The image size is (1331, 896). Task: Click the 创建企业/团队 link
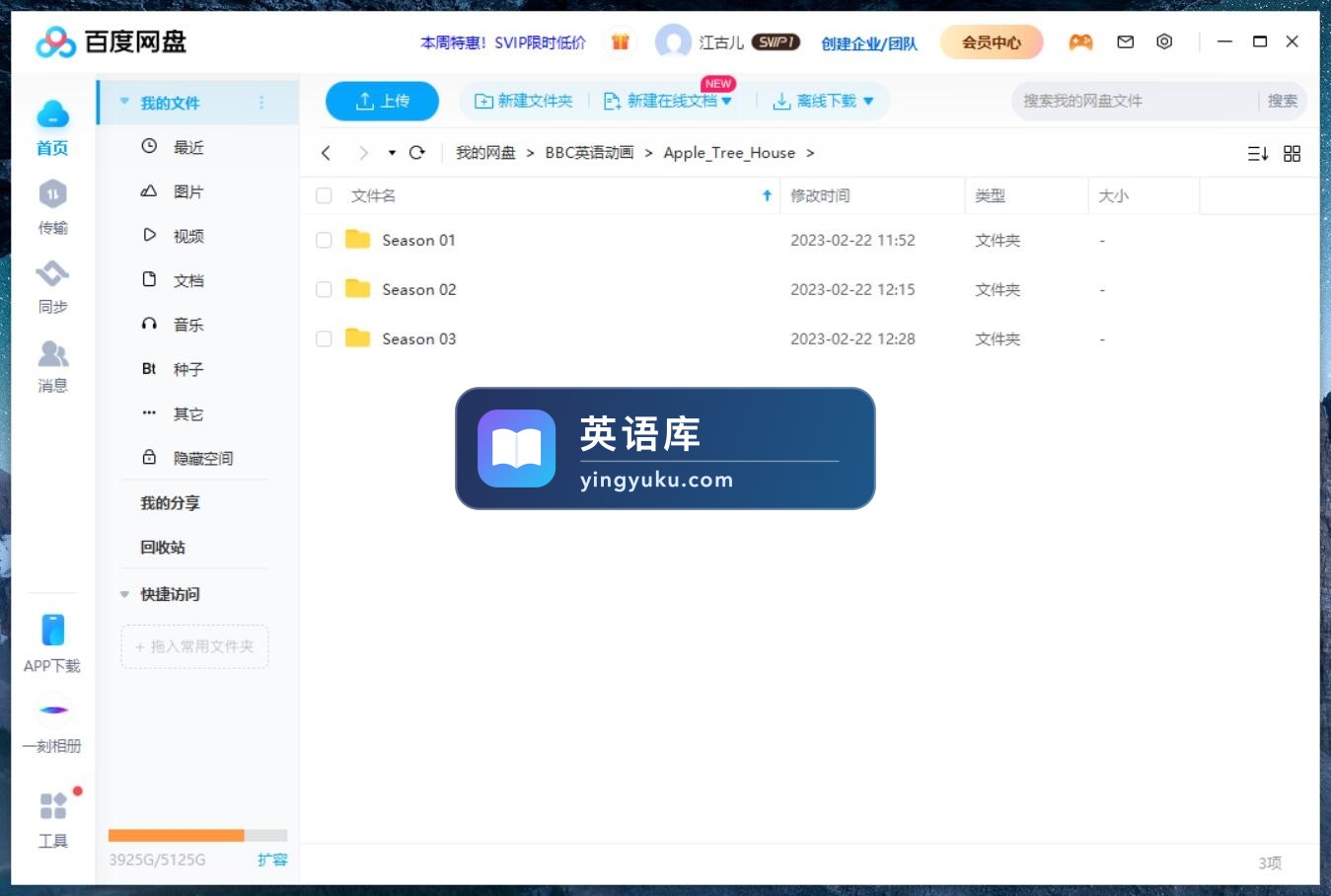[869, 42]
